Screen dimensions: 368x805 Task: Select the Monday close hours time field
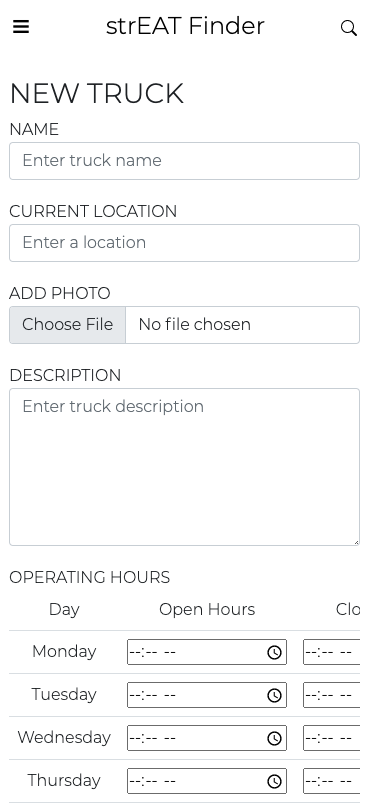332,652
